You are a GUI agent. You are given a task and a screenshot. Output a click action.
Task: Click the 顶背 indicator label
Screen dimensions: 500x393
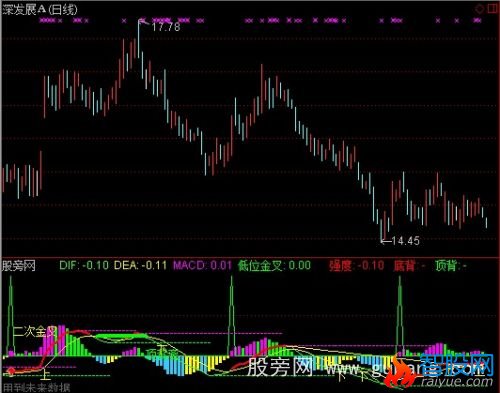451,266
